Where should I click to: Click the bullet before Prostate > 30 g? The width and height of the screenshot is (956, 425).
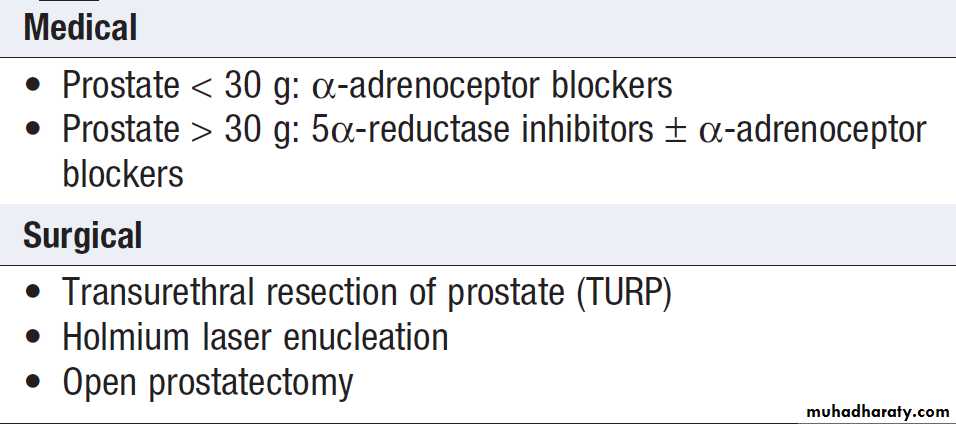[x=35, y=131]
